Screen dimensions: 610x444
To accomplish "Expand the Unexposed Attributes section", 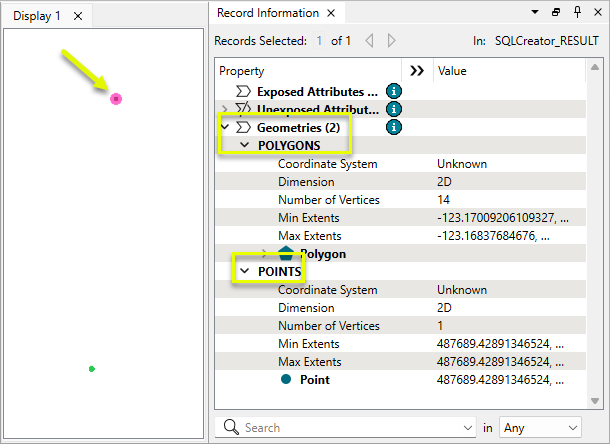I will coord(226,109).
